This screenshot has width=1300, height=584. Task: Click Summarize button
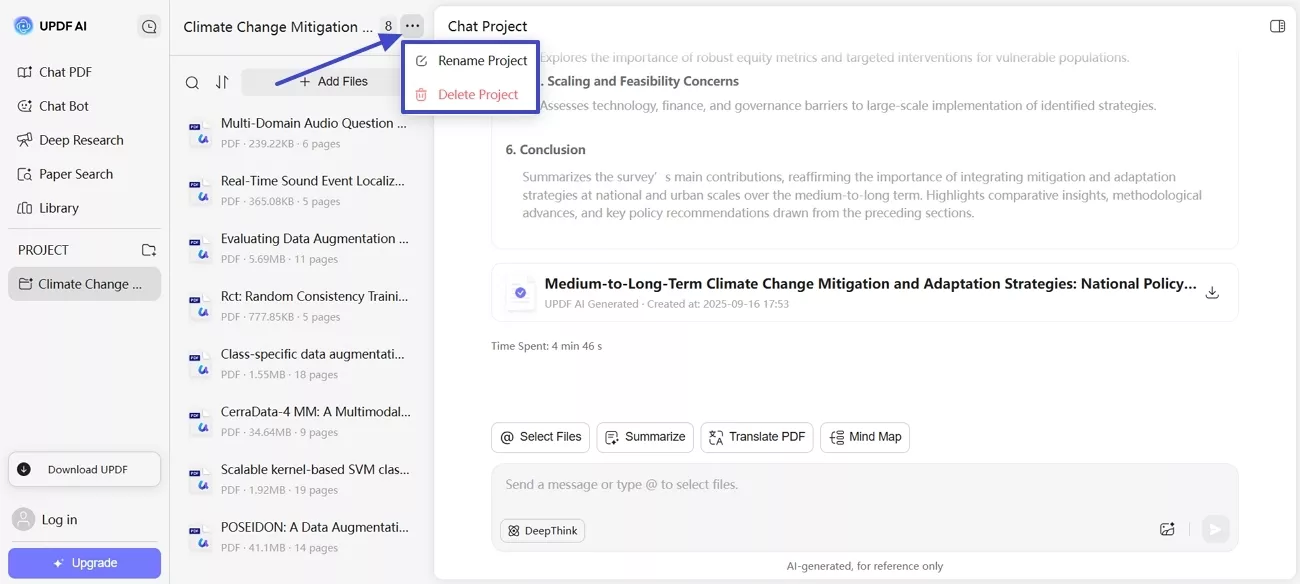tap(645, 437)
